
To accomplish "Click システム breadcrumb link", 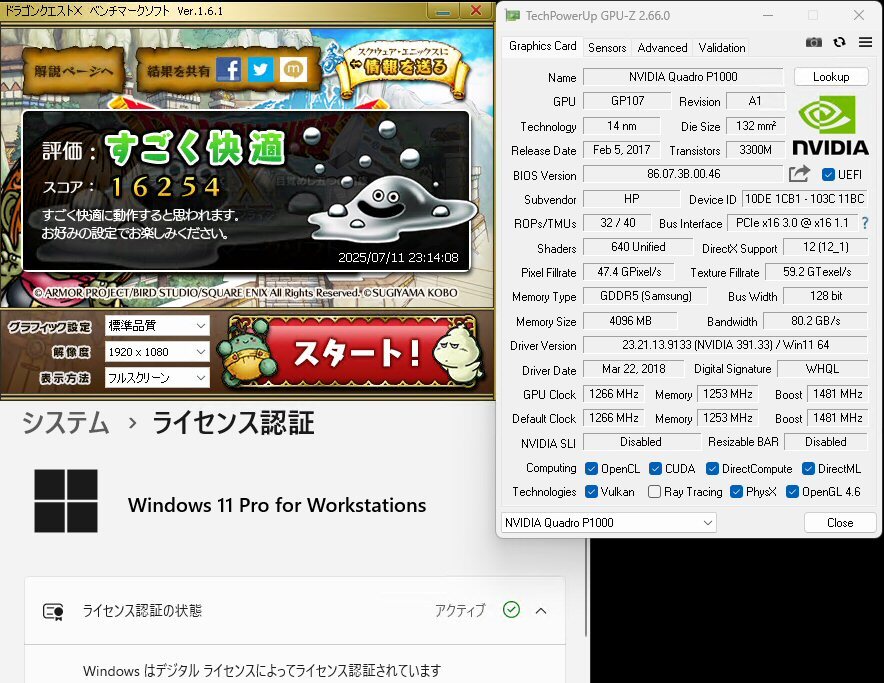I will pos(65,423).
